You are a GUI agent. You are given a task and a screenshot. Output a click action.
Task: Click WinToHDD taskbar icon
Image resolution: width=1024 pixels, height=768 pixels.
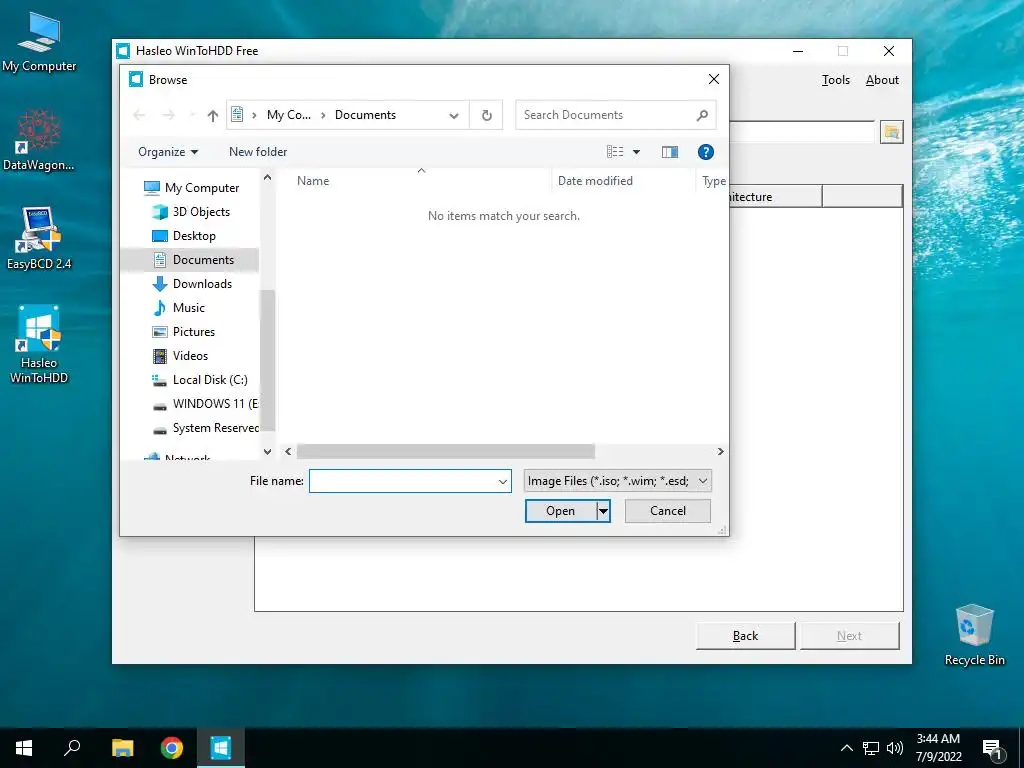click(221, 748)
